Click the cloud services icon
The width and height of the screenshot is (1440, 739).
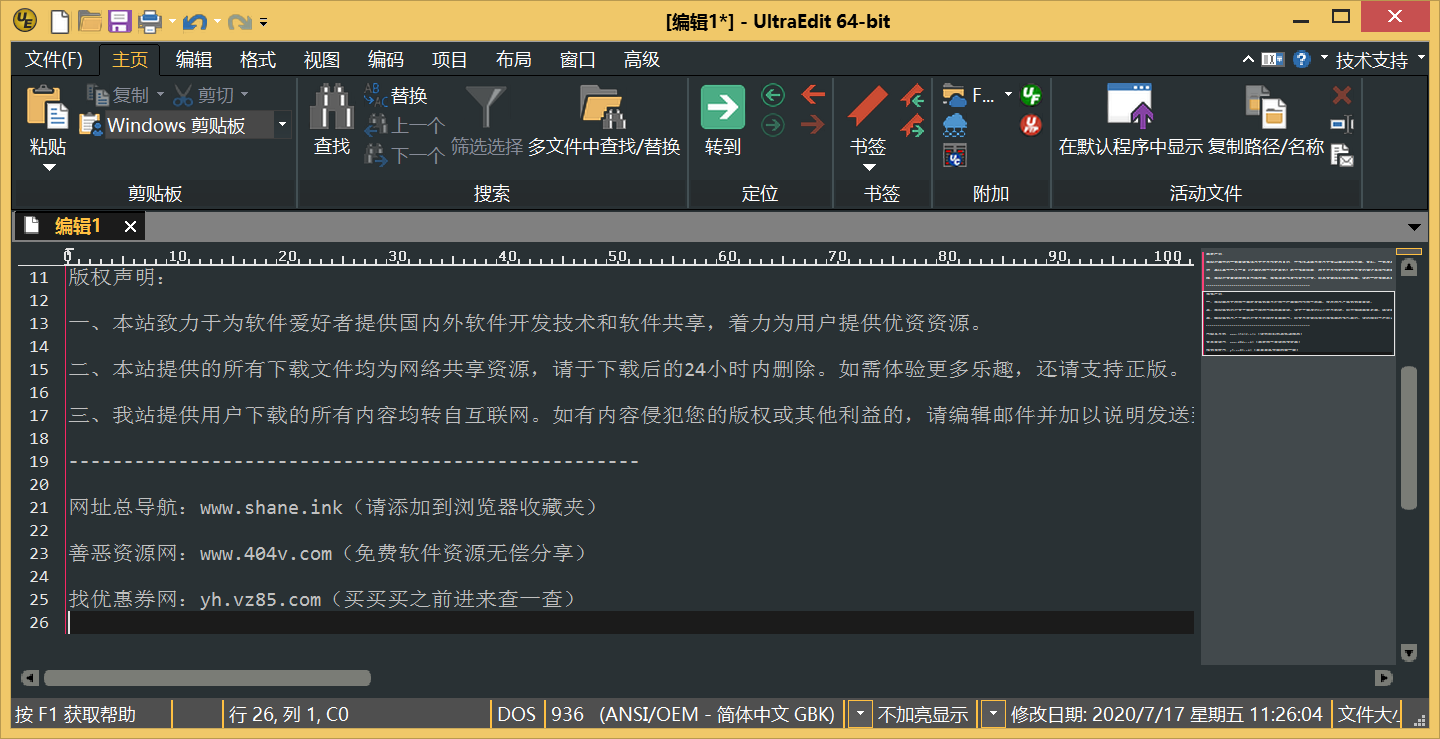coord(955,125)
